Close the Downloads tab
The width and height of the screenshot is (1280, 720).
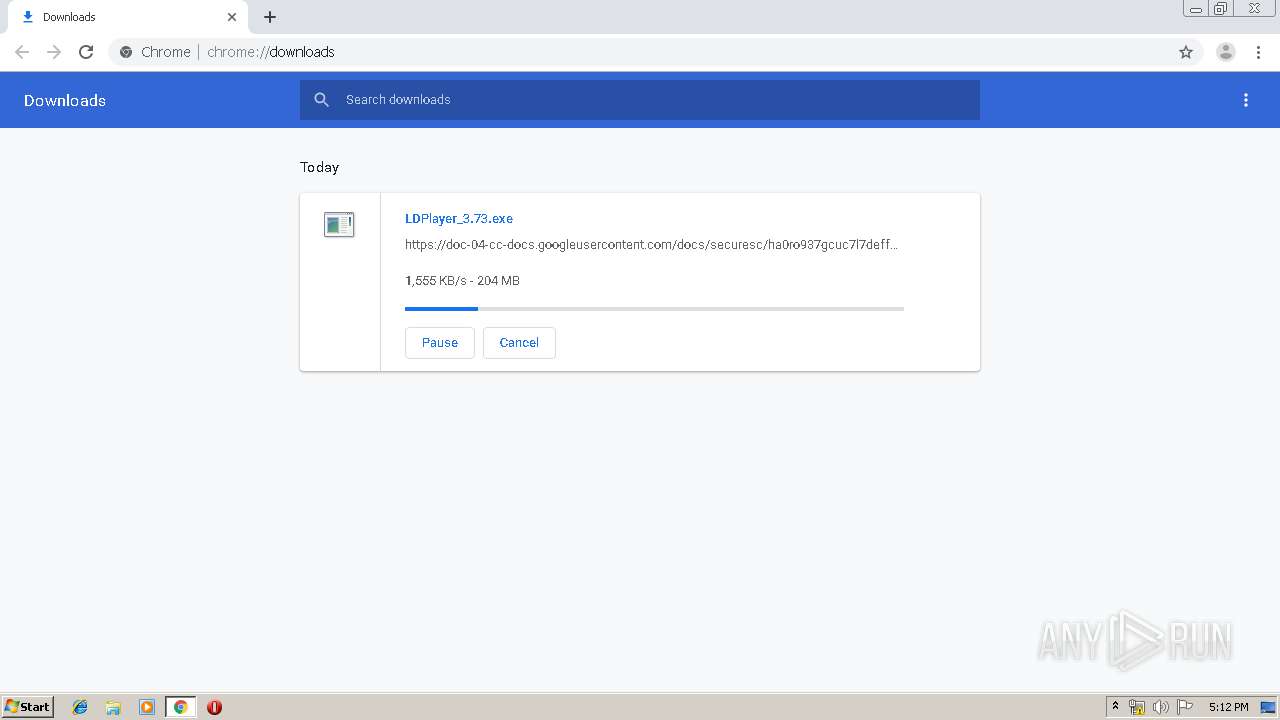(232, 17)
